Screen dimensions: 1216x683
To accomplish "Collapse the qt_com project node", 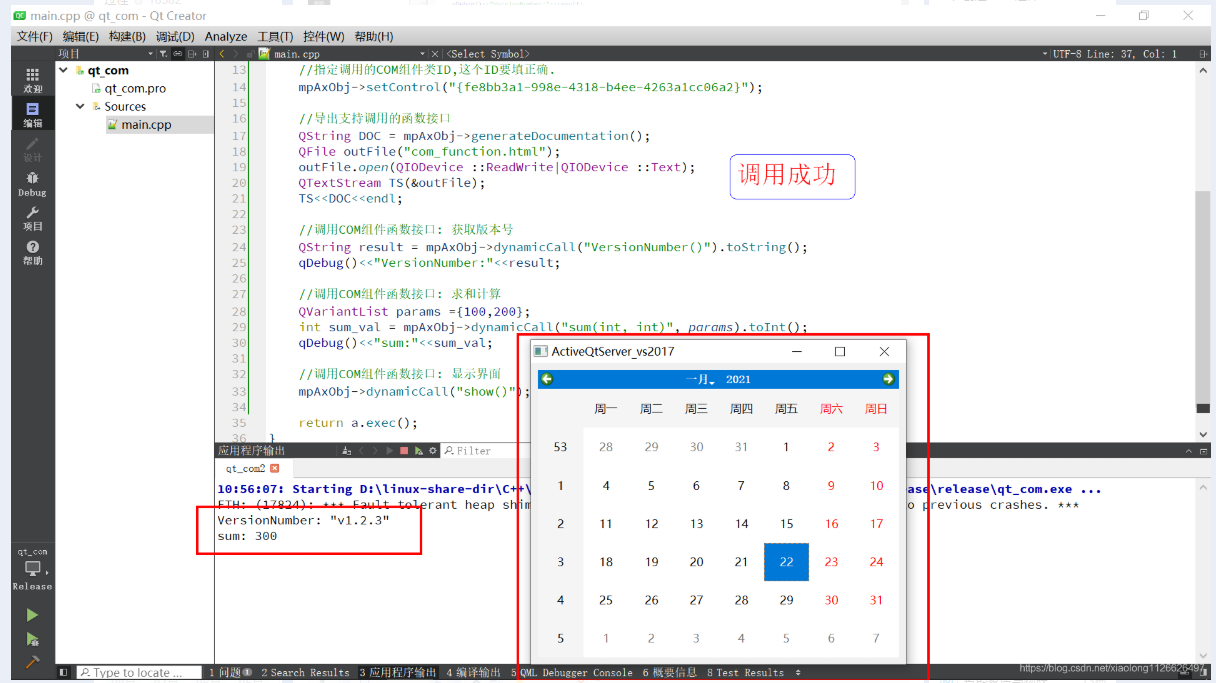I will tap(63, 70).
